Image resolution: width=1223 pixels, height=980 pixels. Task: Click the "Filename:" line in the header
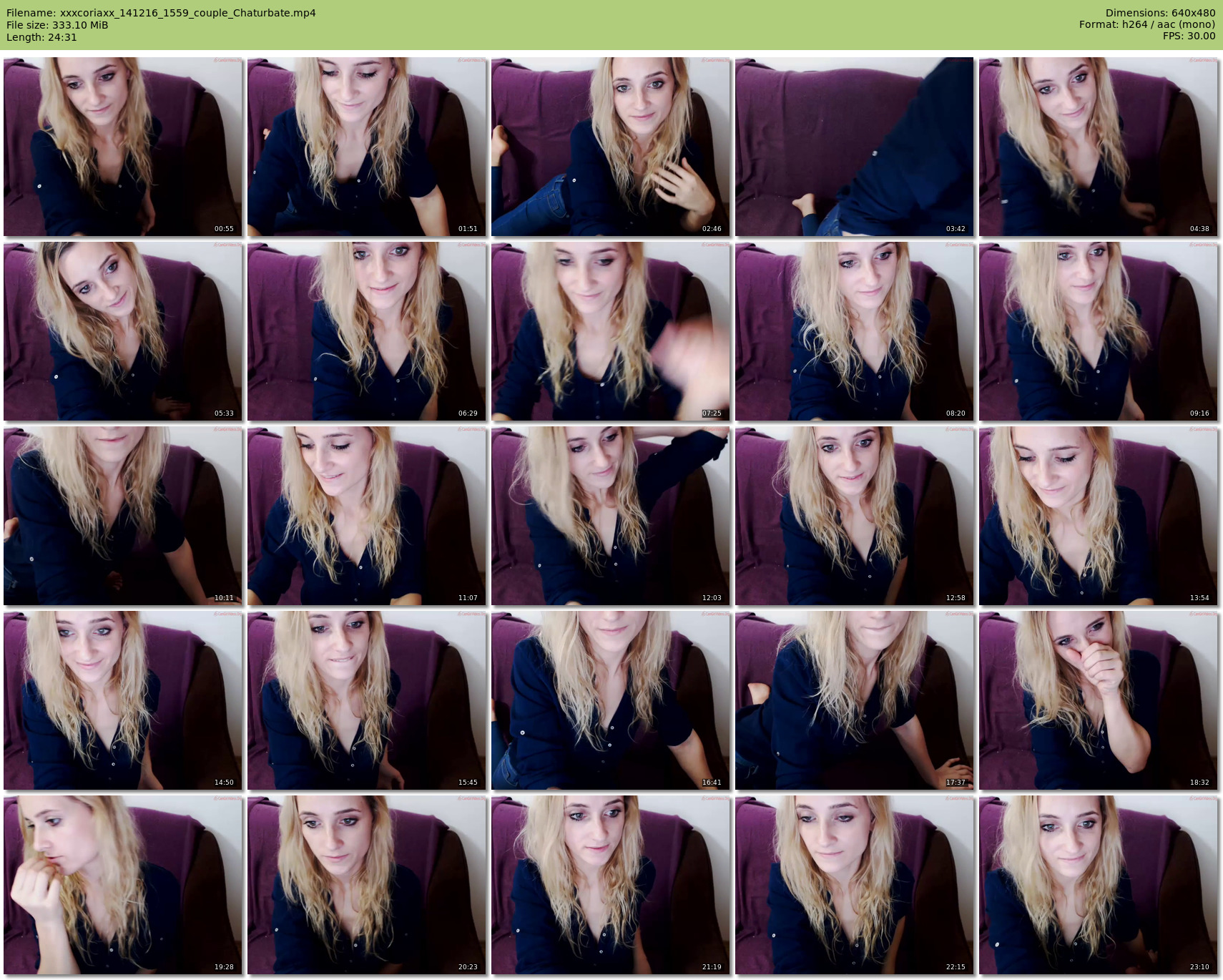tap(161, 13)
